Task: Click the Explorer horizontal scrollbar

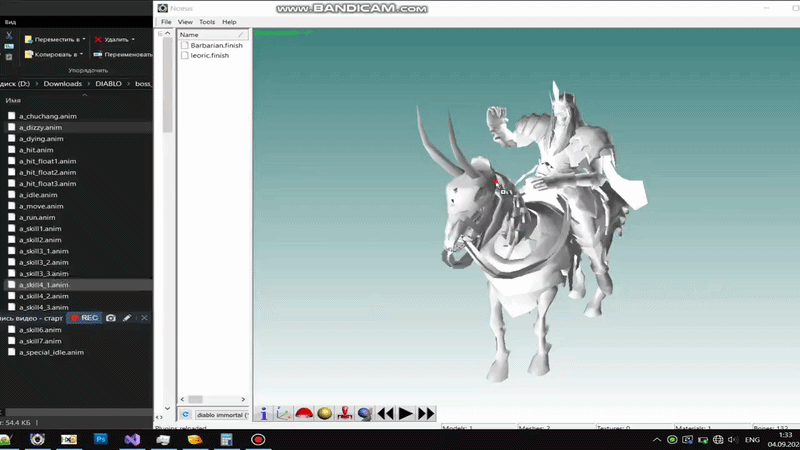Action: (x=77, y=412)
